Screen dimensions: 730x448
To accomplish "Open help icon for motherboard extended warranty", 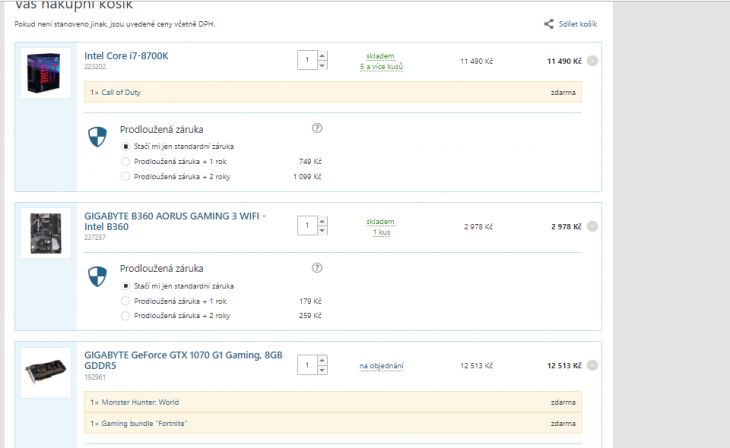I will point(317,268).
